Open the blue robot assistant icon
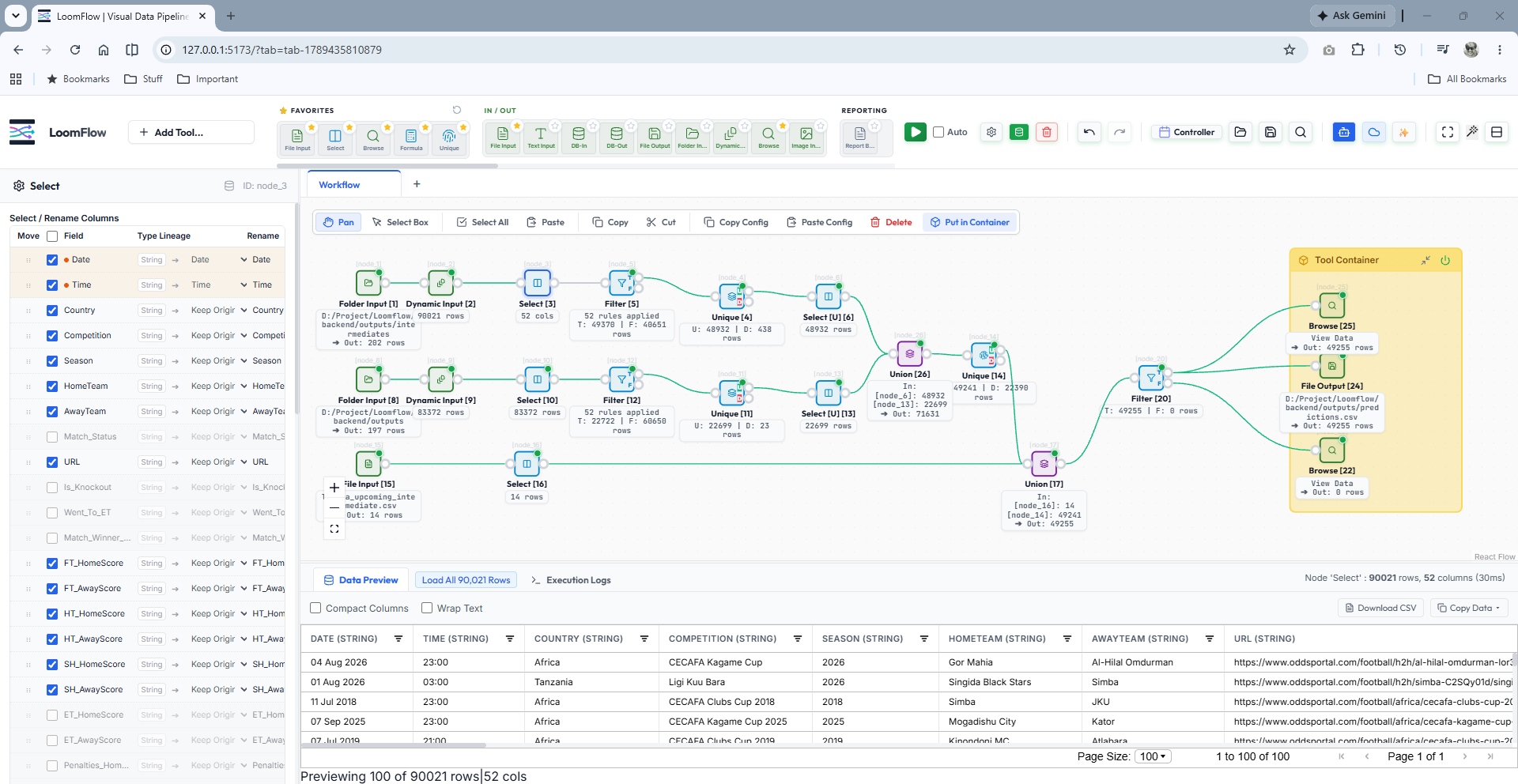1518x784 pixels. coord(1344,132)
